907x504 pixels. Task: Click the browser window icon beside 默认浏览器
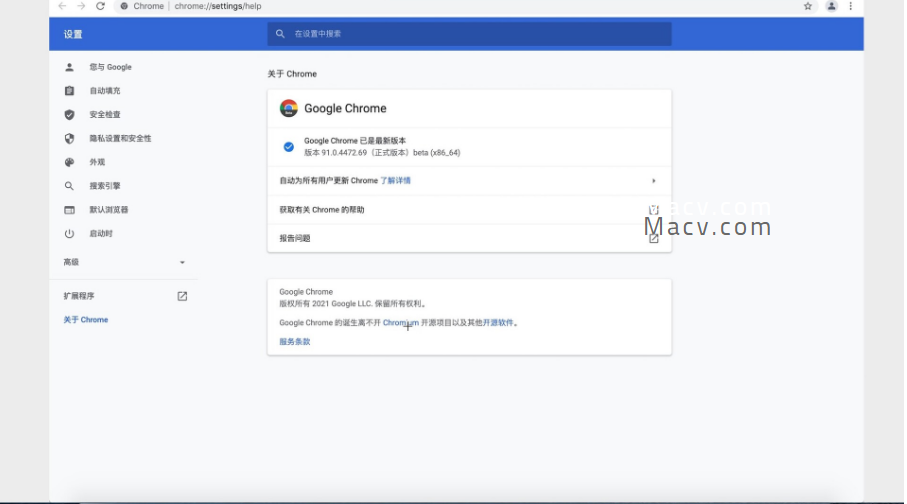69,209
